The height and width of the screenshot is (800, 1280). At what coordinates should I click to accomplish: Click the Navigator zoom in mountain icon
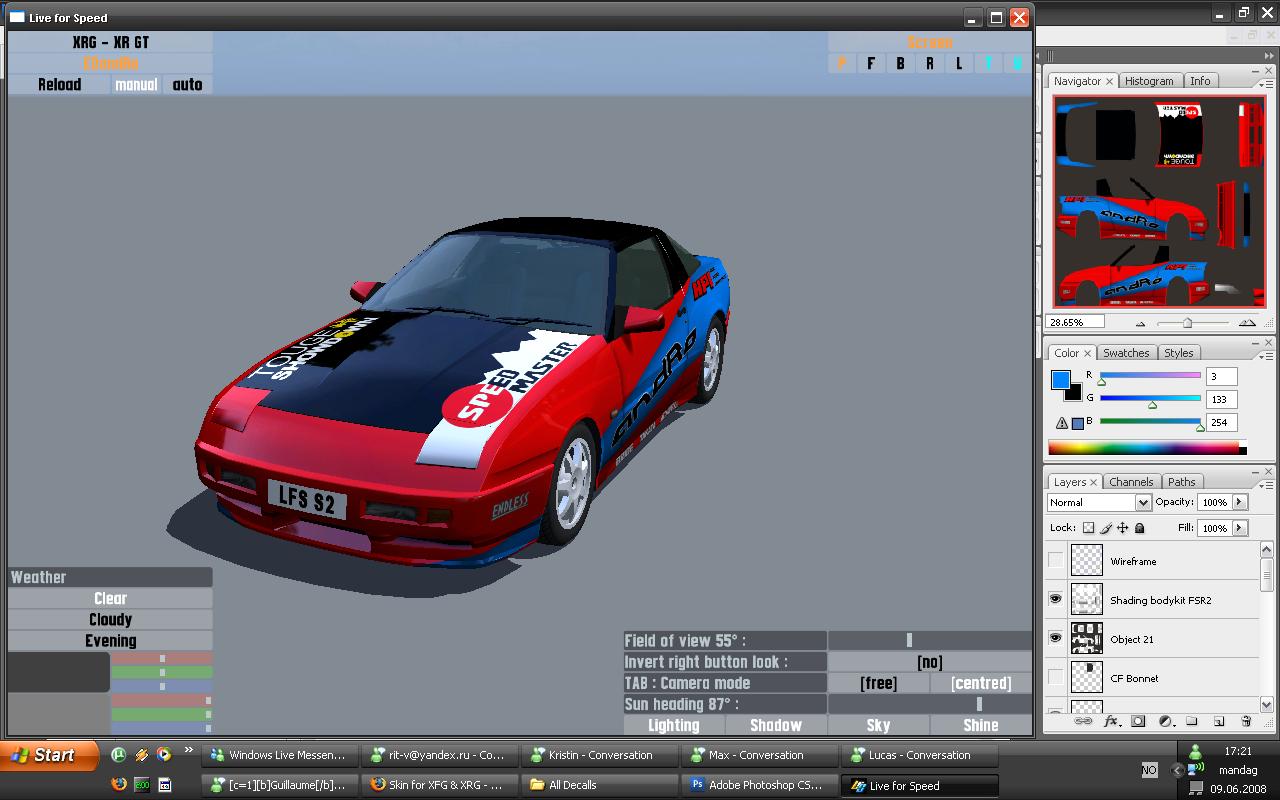[1247, 323]
